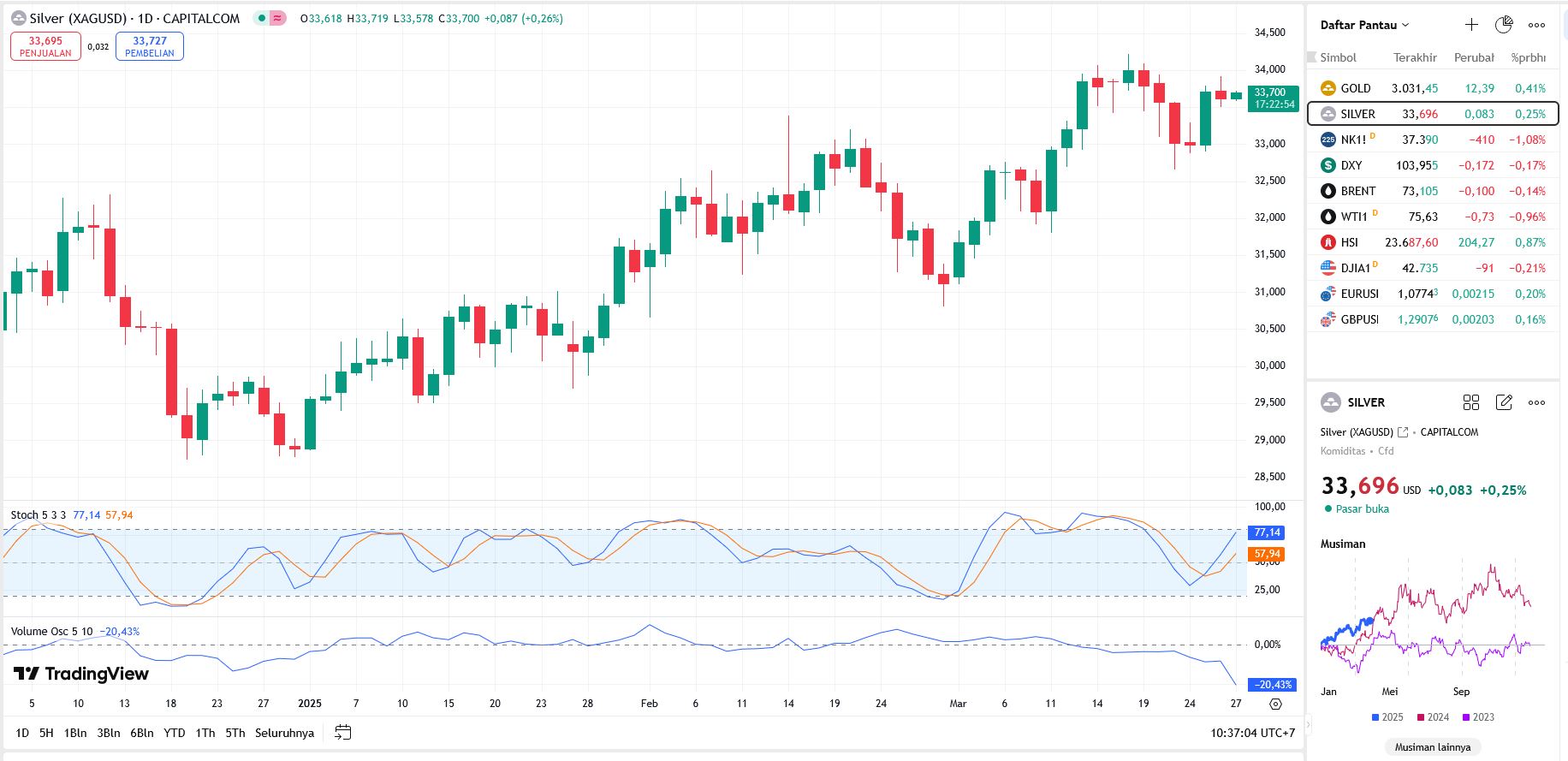Open the watchlist pie chart icon
Screen dimensions: 1568x761
1504,25
